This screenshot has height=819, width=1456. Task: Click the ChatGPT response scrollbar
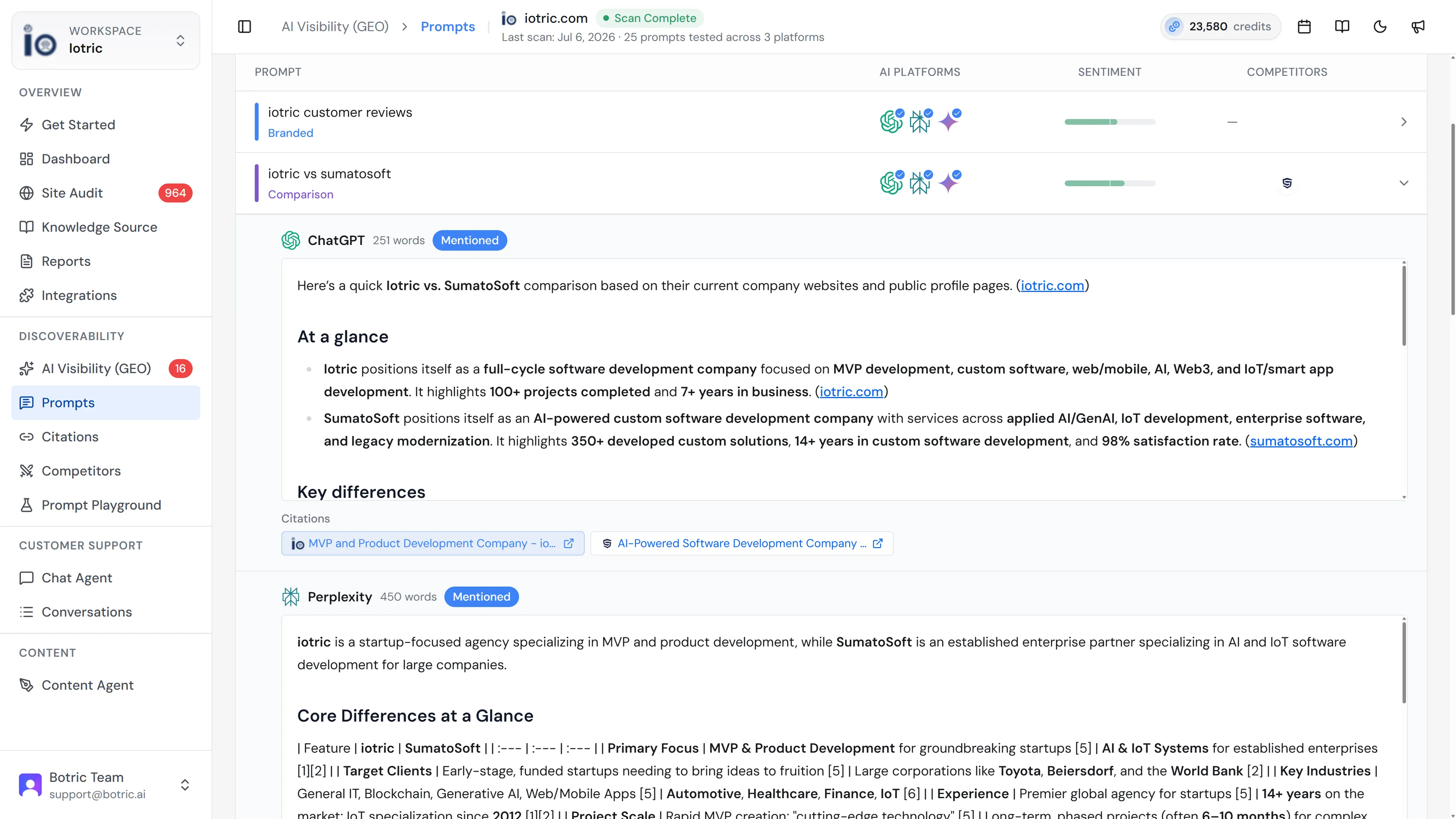tap(1403, 305)
